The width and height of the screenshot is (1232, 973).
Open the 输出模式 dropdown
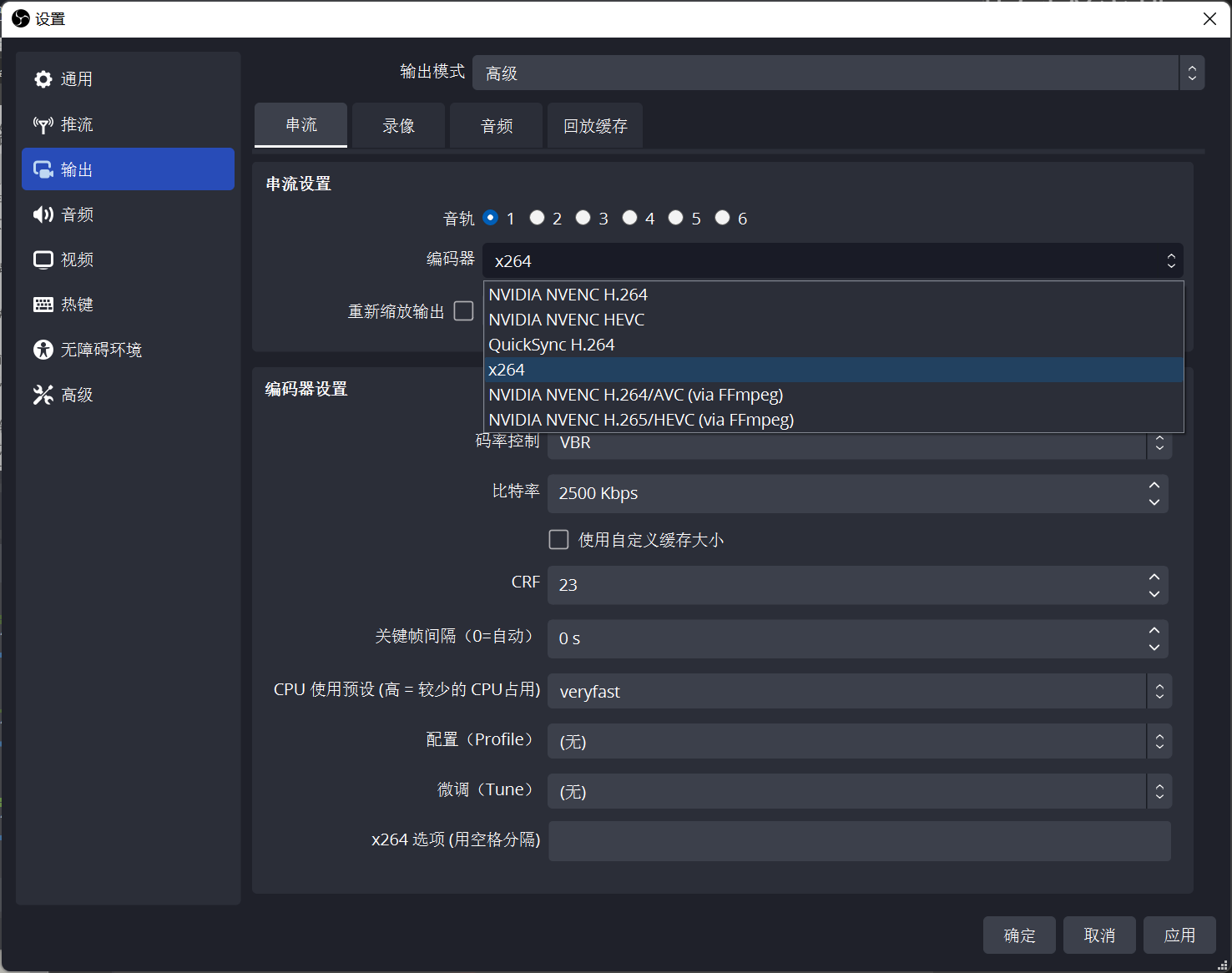(x=835, y=73)
